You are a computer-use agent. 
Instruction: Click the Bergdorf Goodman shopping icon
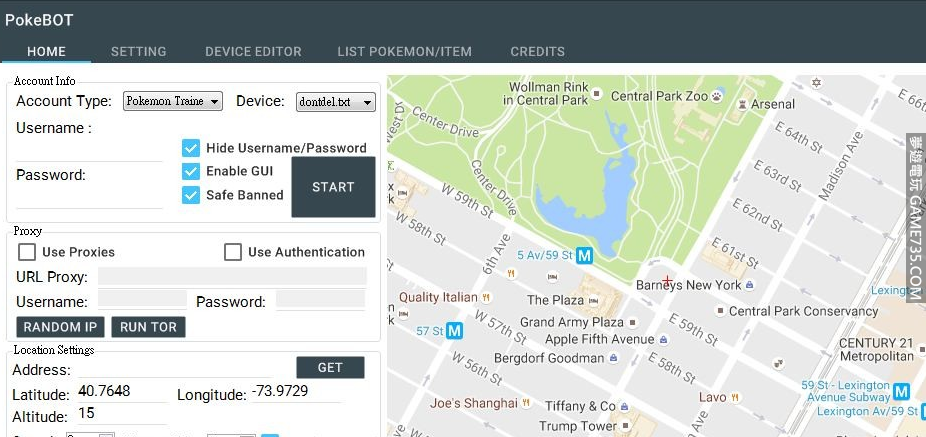click(613, 358)
